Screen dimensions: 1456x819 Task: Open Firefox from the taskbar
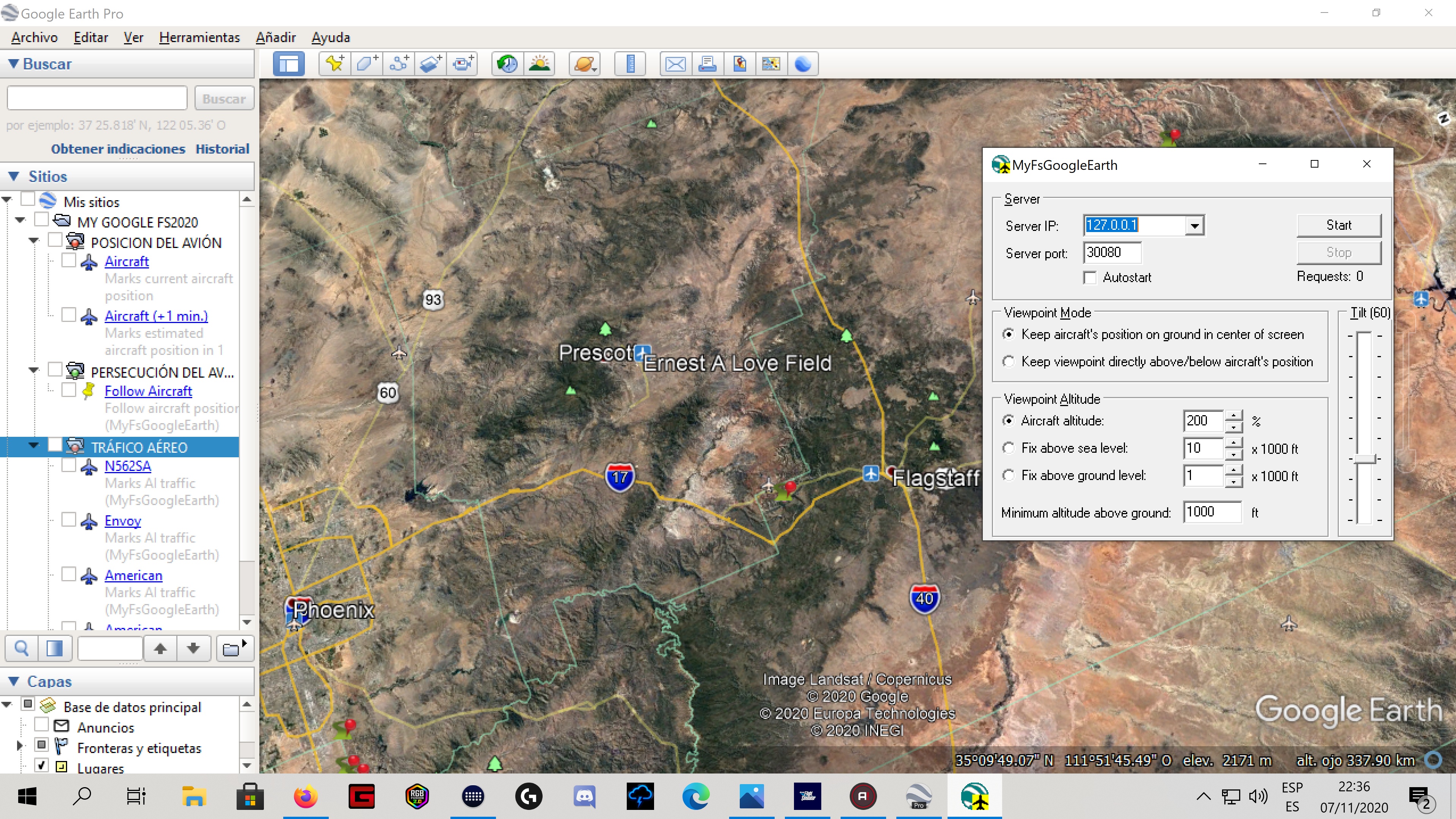(x=306, y=797)
